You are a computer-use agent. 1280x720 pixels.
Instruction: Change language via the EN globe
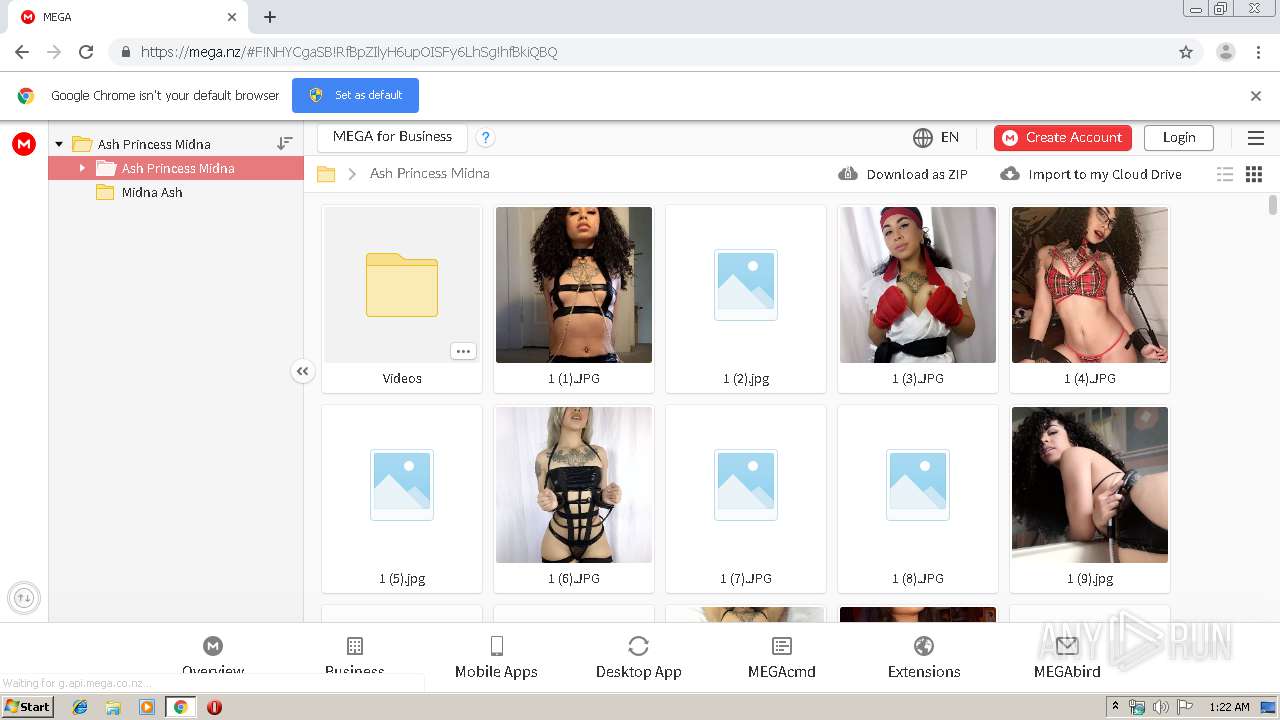click(x=936, y=137)
